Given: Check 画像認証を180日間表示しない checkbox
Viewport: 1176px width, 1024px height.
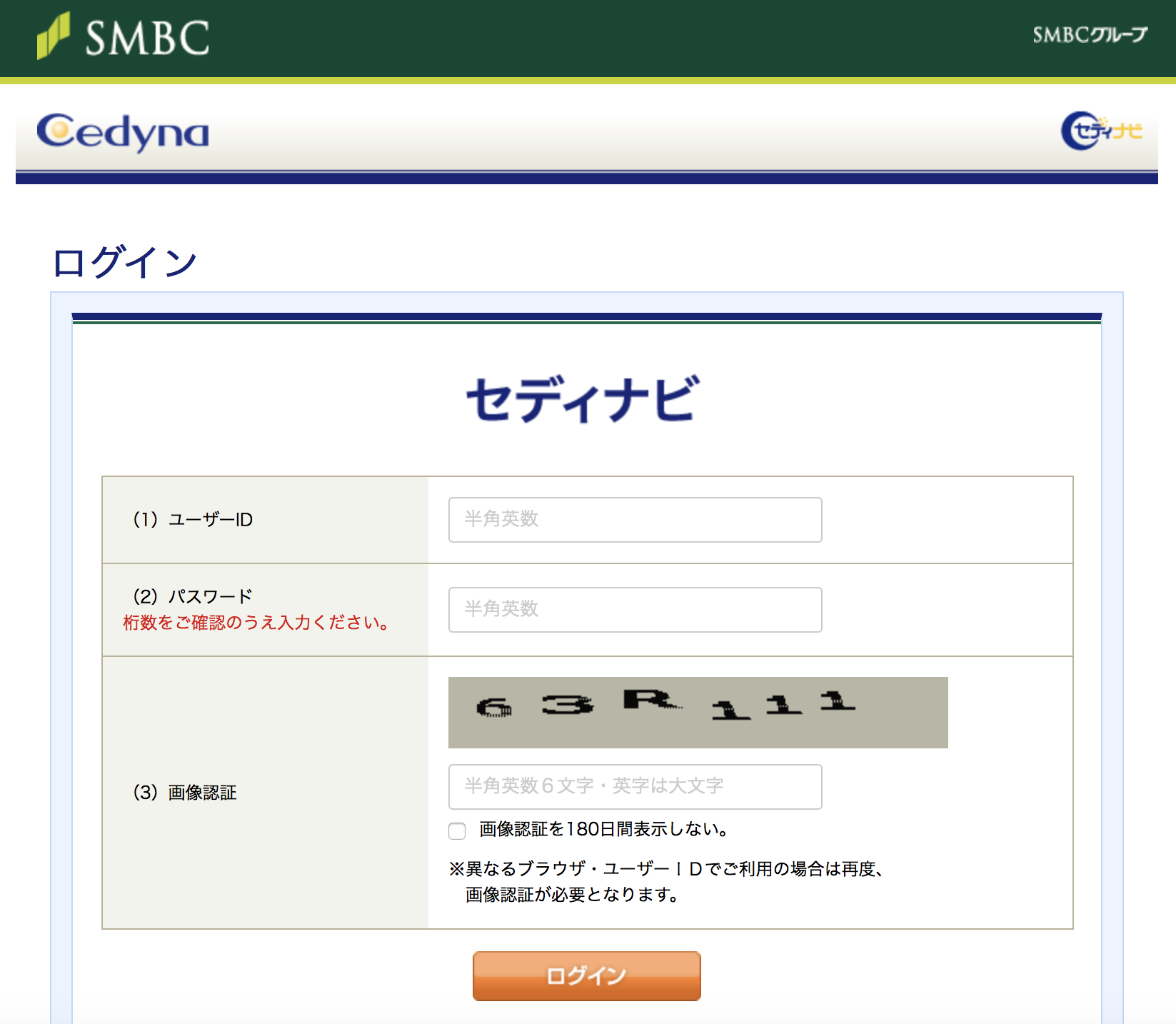Looking at the screenshot, I should [457, 830].
